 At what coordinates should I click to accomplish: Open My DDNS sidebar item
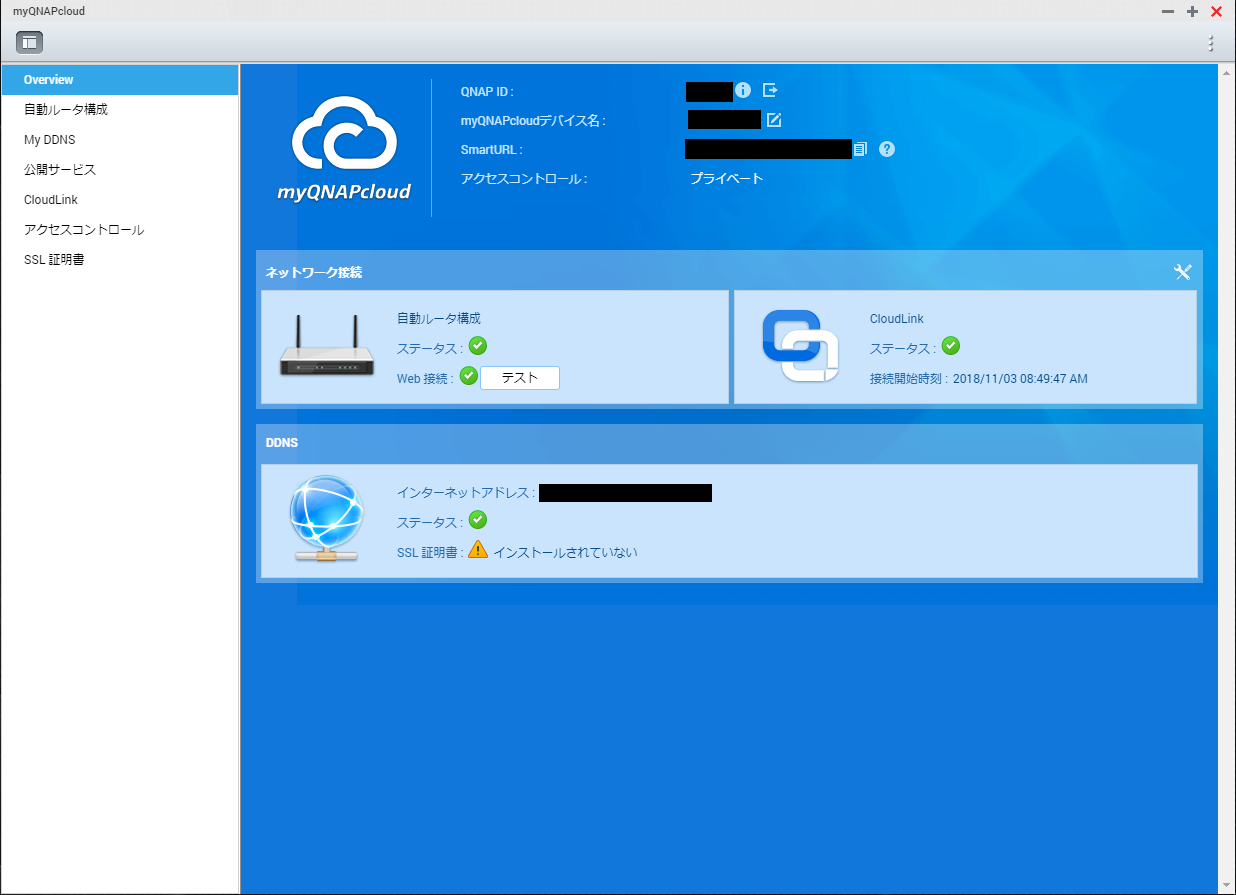pyautogui.click(x=120, y=140)
